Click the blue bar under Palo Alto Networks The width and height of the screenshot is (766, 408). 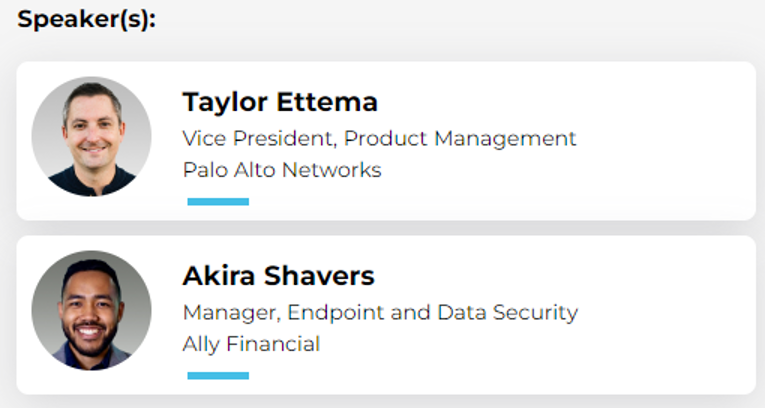tap(218, 202)
